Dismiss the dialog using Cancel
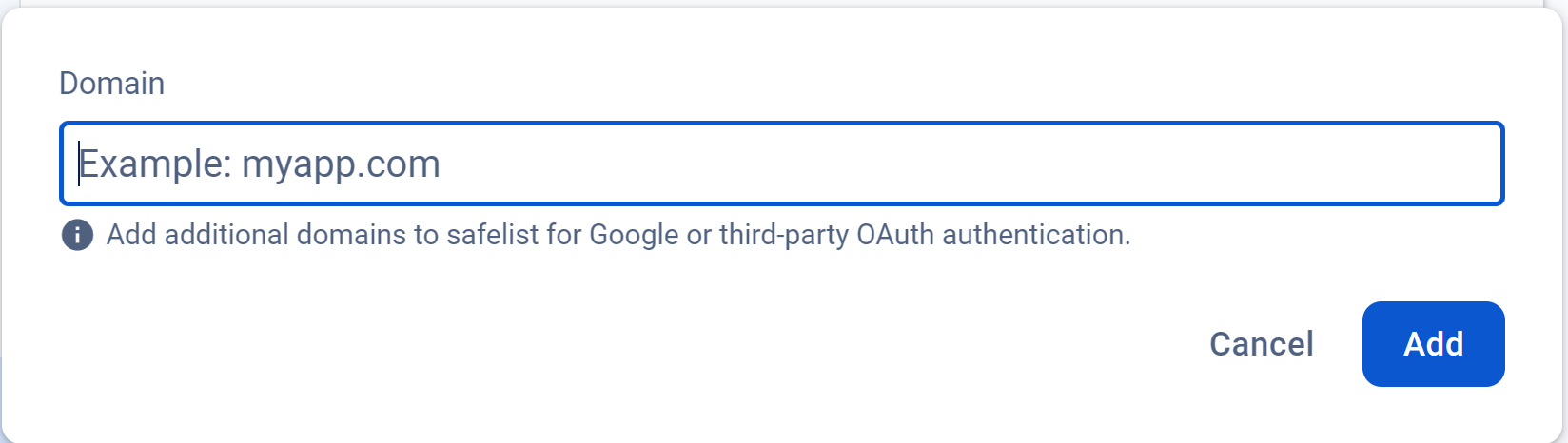 click(1261, 344)
